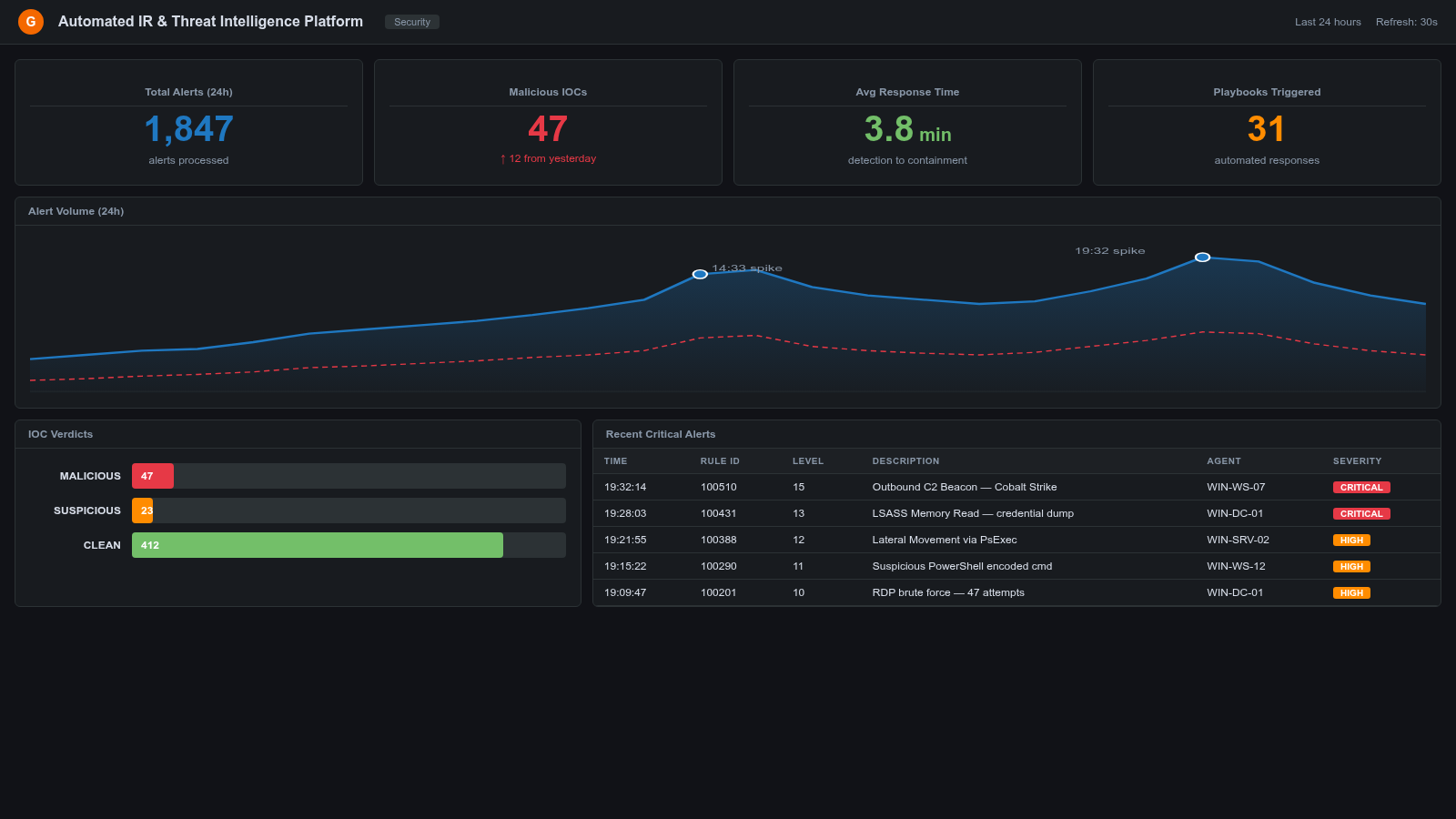1456x819 pixels.
Task: Click the Avg Response Time metric card
Action: point(906,122)
